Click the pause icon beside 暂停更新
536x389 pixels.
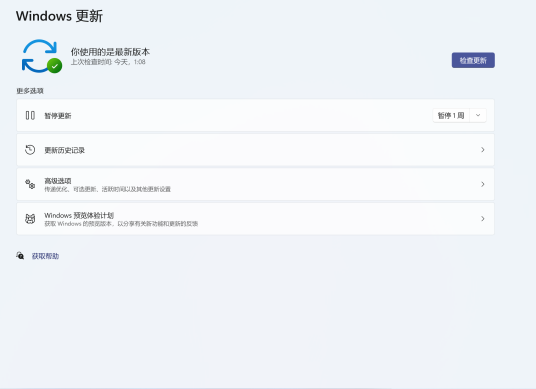point(30,116)
